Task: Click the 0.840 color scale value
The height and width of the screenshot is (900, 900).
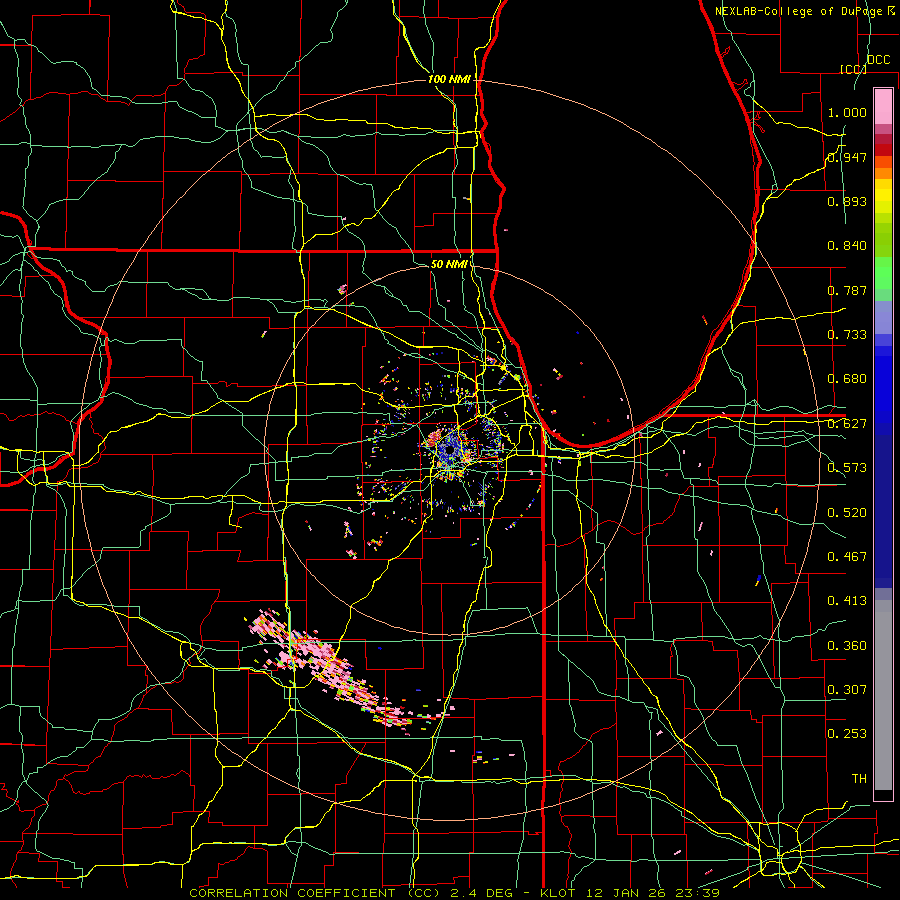Action: click(847, 246)
